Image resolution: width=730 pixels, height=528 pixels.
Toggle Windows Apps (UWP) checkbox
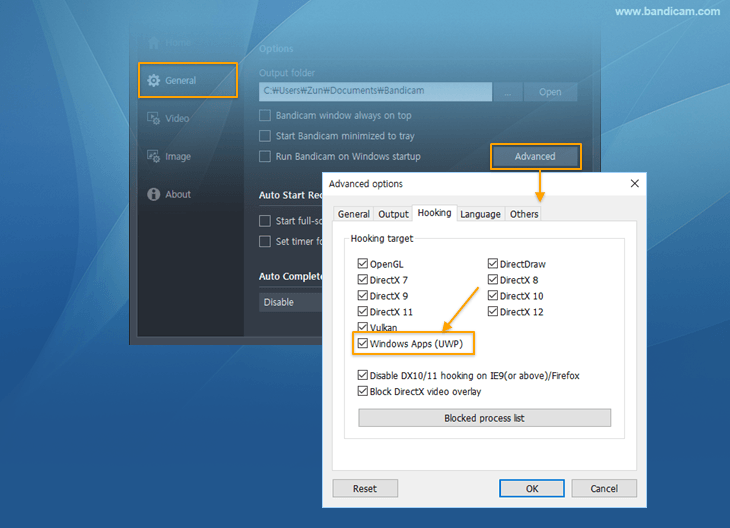(363, 344)
